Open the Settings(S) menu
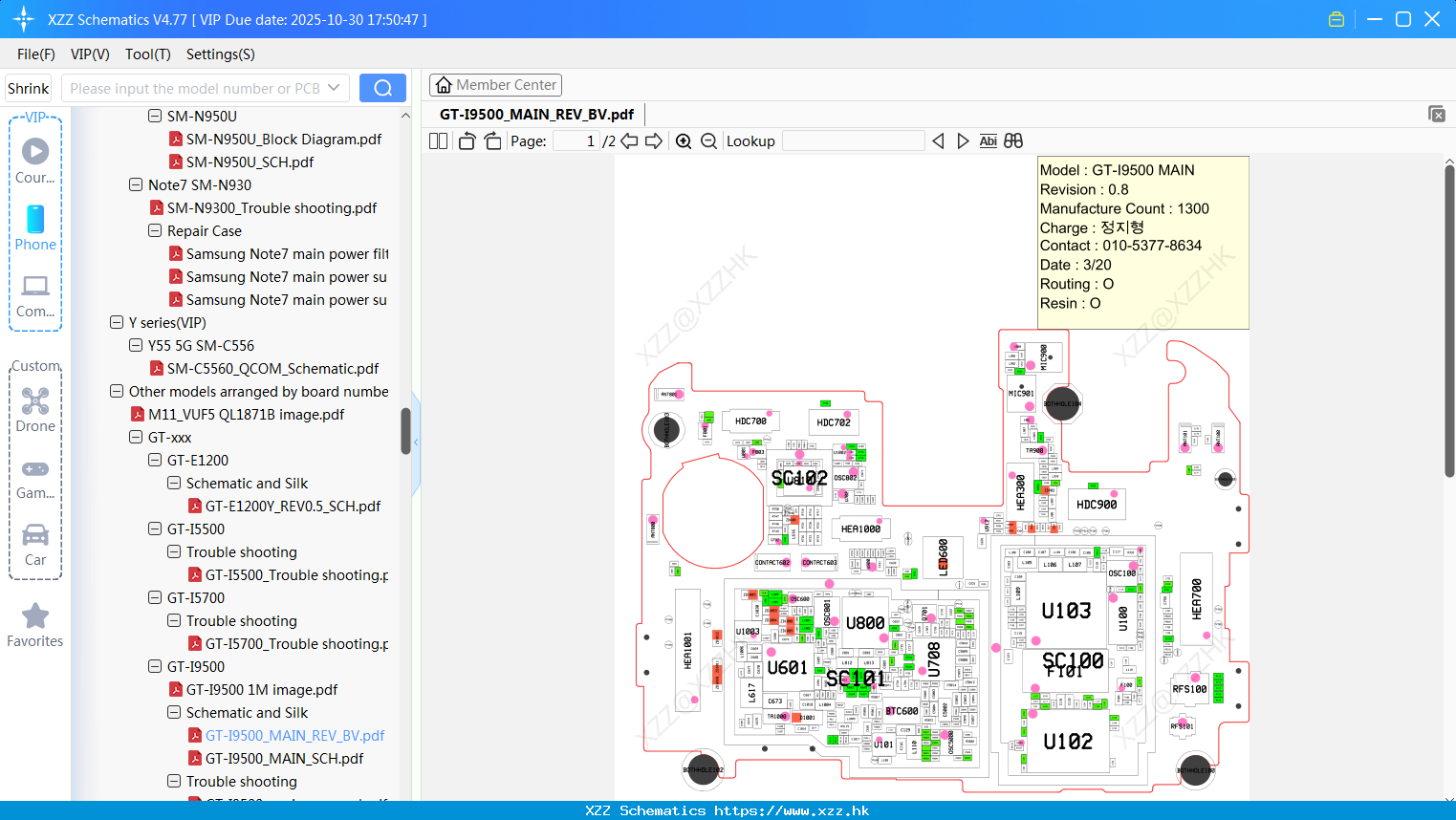 click(220, 54)
